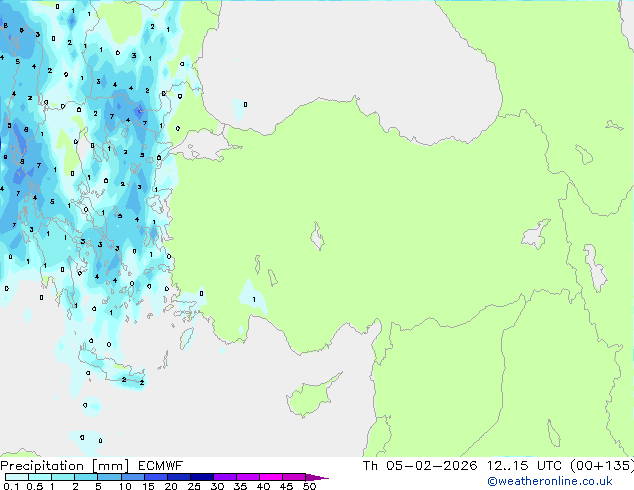Pick the 40–45 mm magenta swatch
The height and width of the screenshot is (490, 634).
click(x=271, y=477)
